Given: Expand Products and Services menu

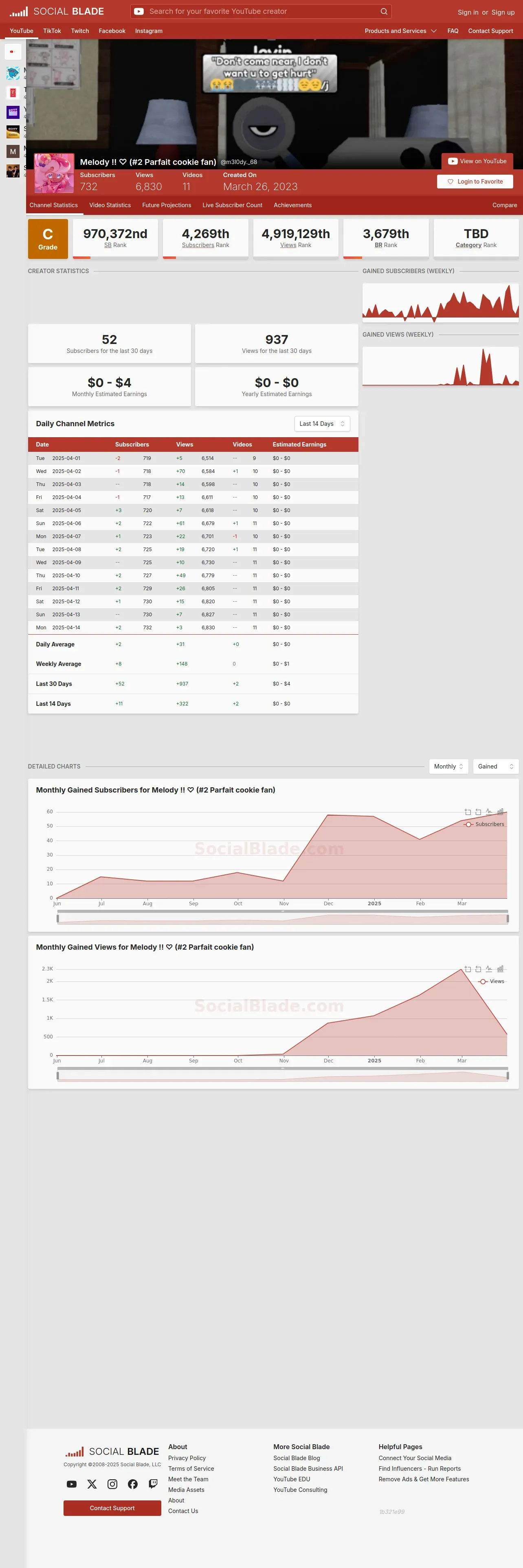Looking at the screenshot, I should point(400,31).
